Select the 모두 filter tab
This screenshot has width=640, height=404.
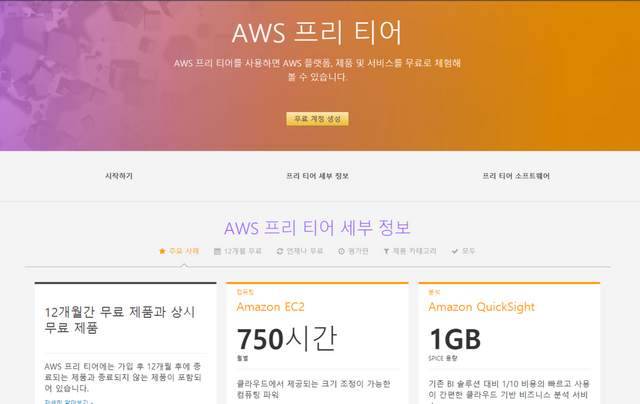464,251
